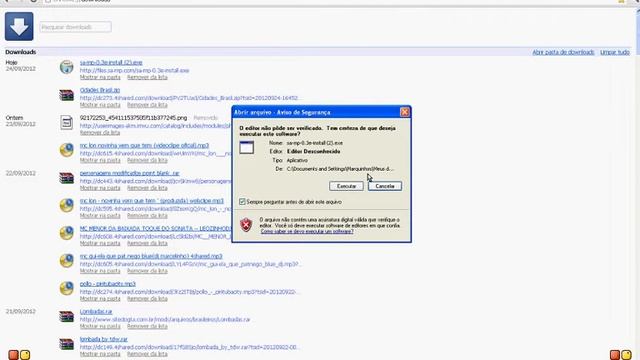Click Remover da lista for sa-mp installer
The width and height of the screenshot is (640, 360).
click(x=147, y=77)
